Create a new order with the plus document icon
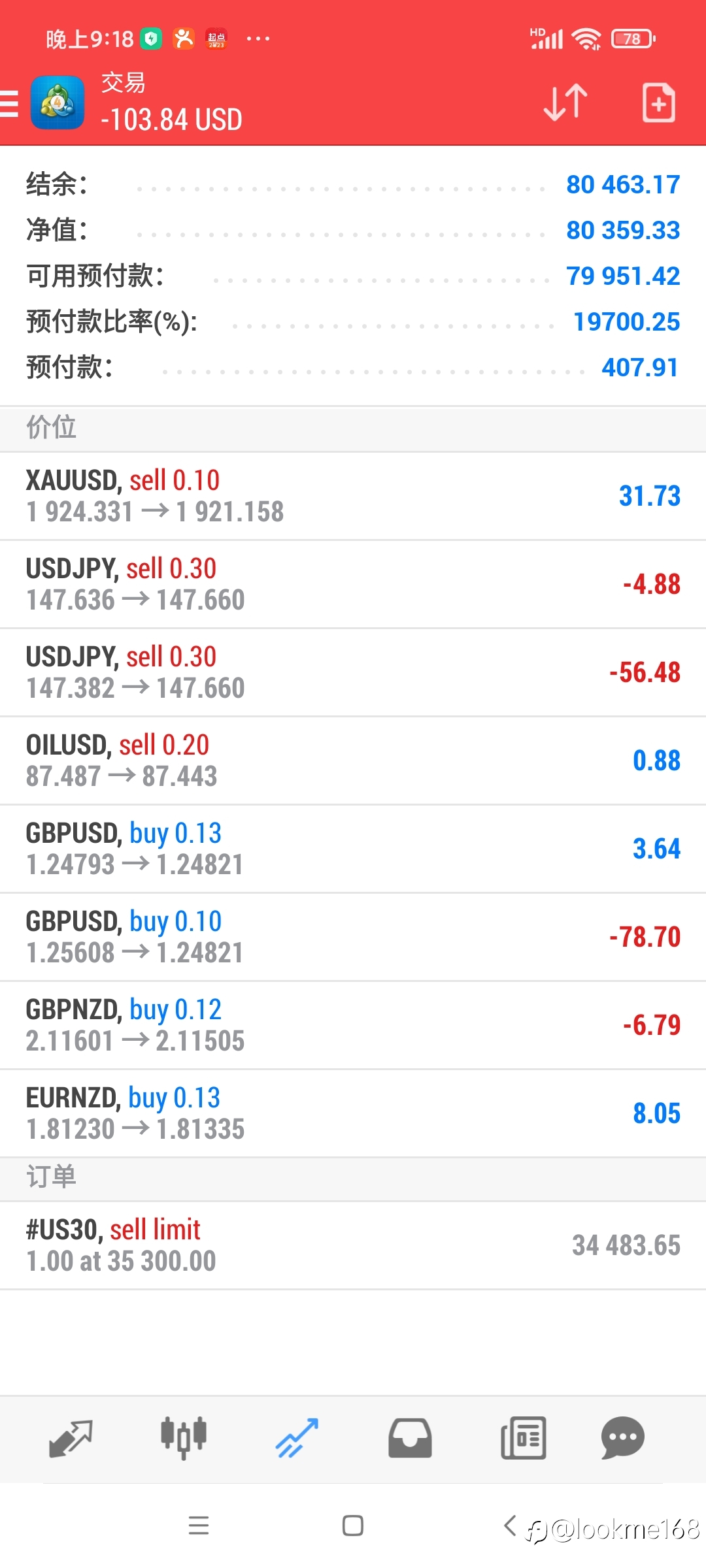Image resolution: width=706 pixels, height=1568 pixels. pos(658,103)
